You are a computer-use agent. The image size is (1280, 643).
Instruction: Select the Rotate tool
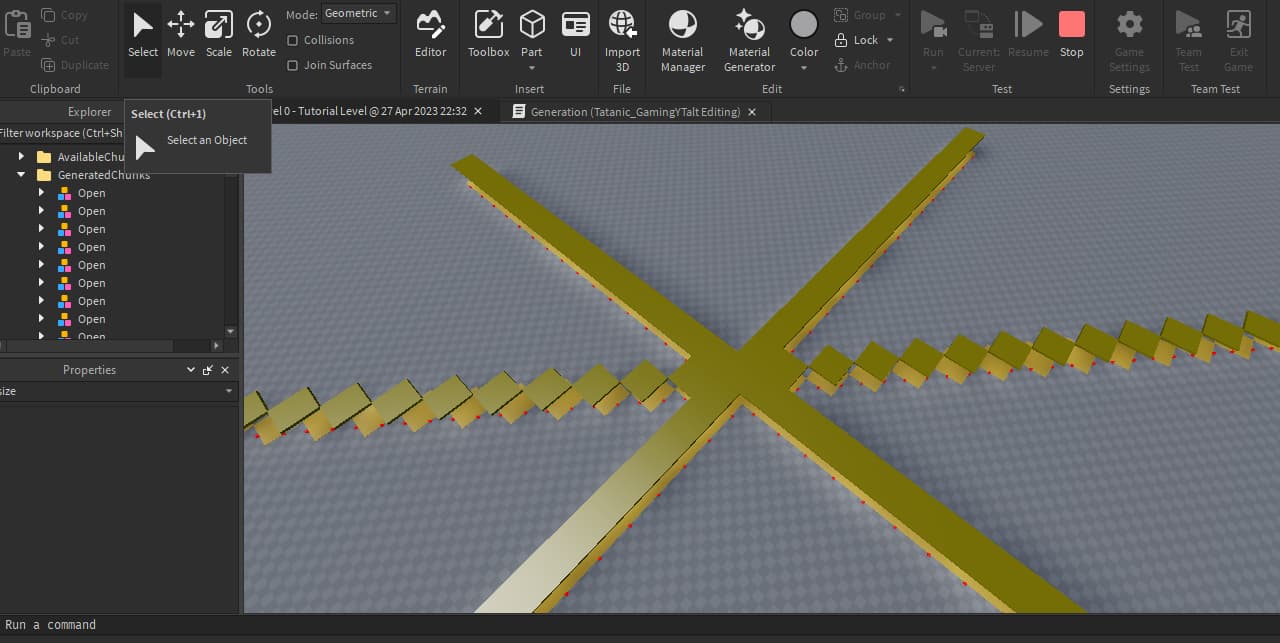pos(258,33)
